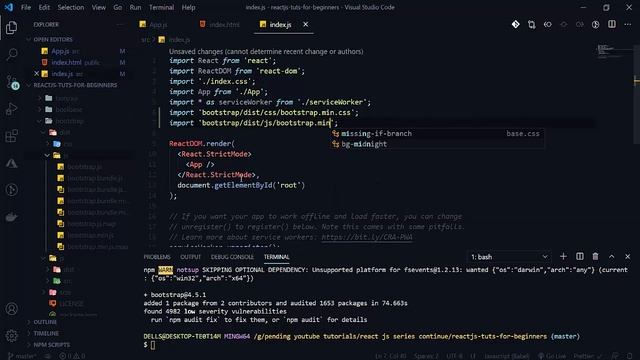640x360 pixels.
Task: Select the Terminal panel tab
Action: point(276,257)
